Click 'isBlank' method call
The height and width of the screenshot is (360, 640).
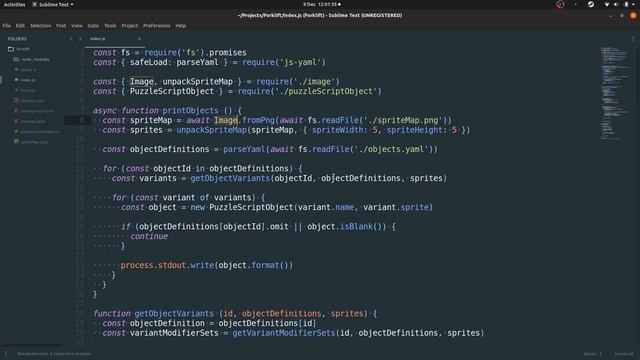(356, 227)
